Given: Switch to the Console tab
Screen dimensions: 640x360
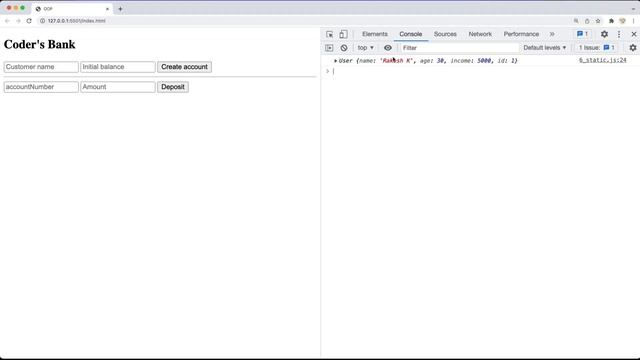Looking at the screenshot, I should [x=411, y=34].
